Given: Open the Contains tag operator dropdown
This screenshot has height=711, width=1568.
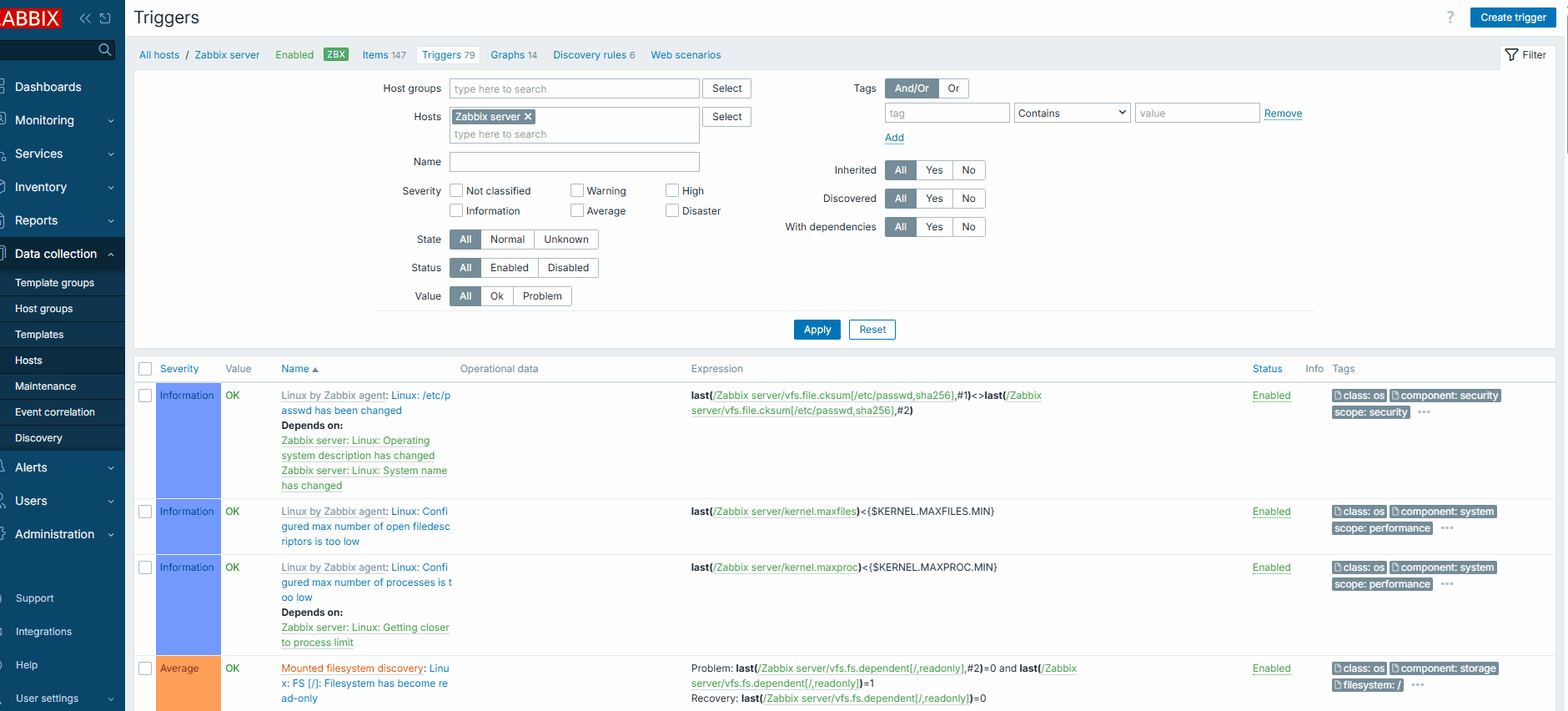Looking at the screenshot, I should [1072, 113].
